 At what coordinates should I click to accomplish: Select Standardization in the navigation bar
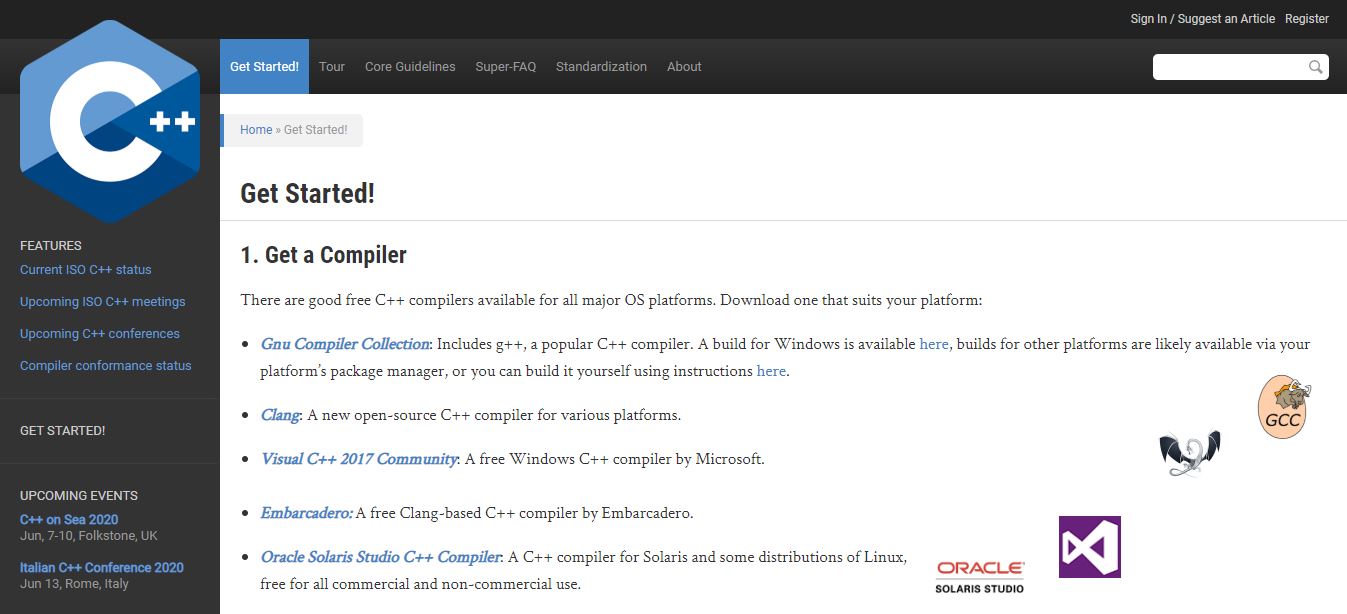coord(601,67)
